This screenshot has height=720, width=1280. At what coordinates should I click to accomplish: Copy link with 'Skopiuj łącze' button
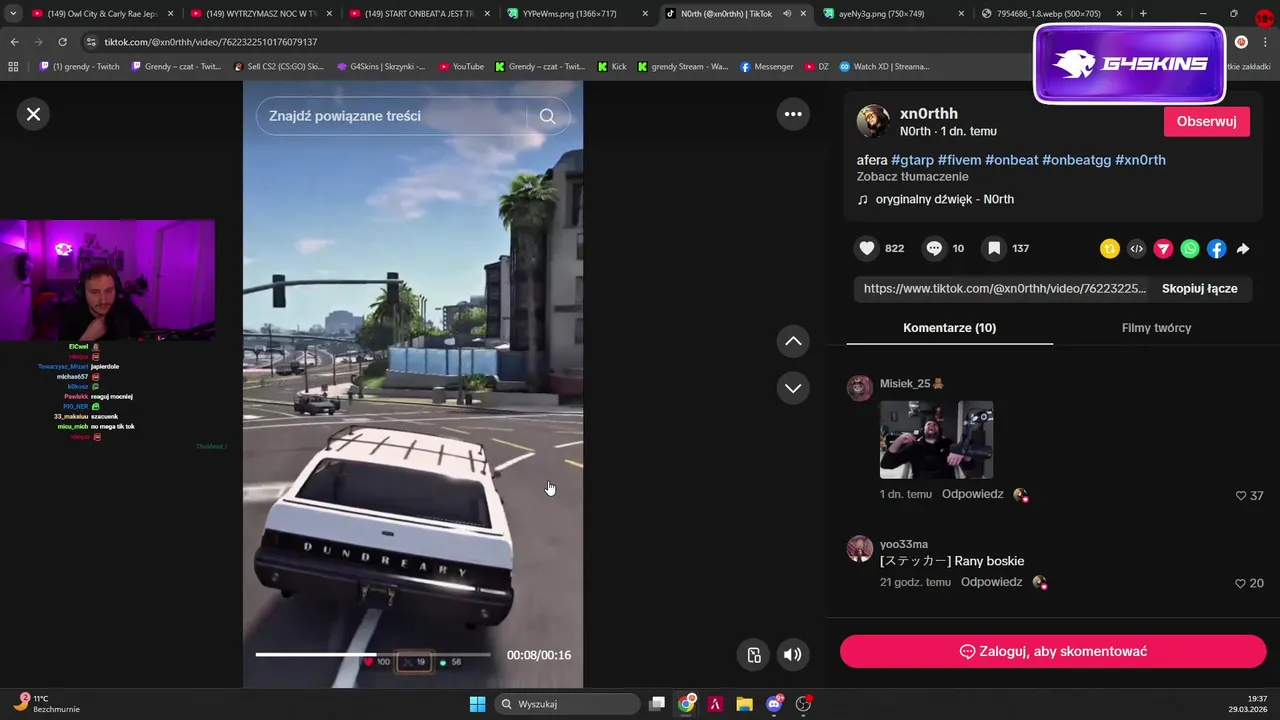[1199, 288]
